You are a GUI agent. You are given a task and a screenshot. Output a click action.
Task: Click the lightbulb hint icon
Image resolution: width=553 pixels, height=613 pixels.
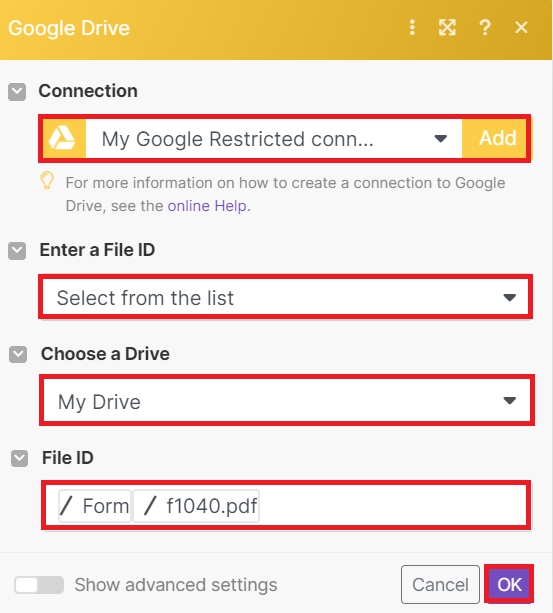[x=47, y=181]
